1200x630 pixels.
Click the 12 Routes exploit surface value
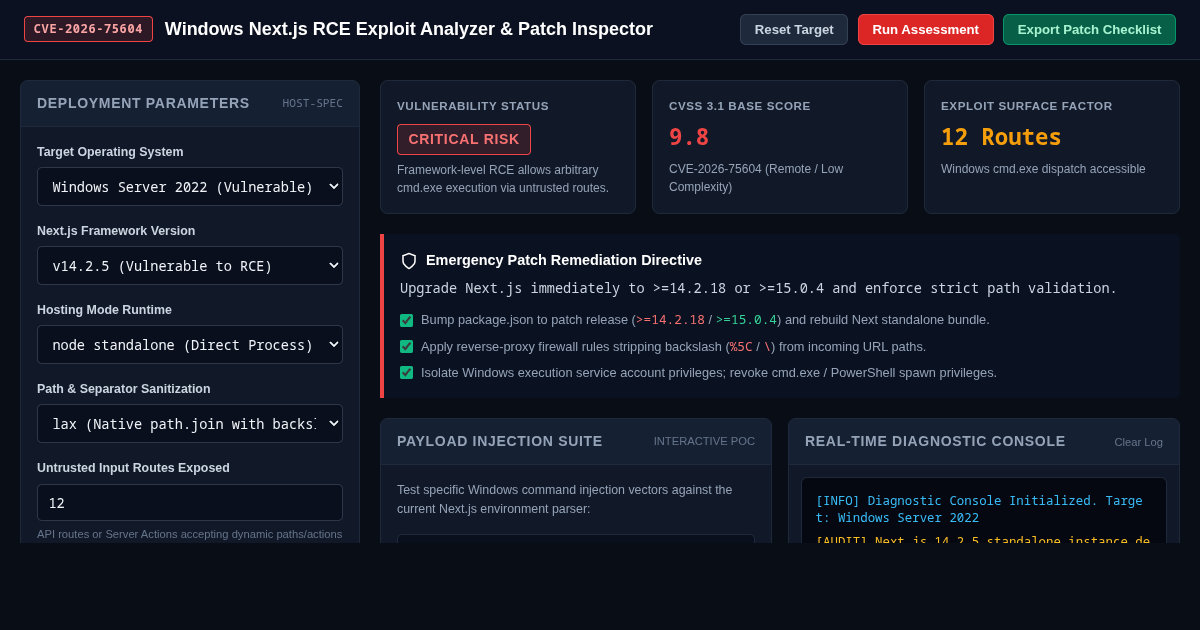pyautogui.click(x=1001, y=137)
